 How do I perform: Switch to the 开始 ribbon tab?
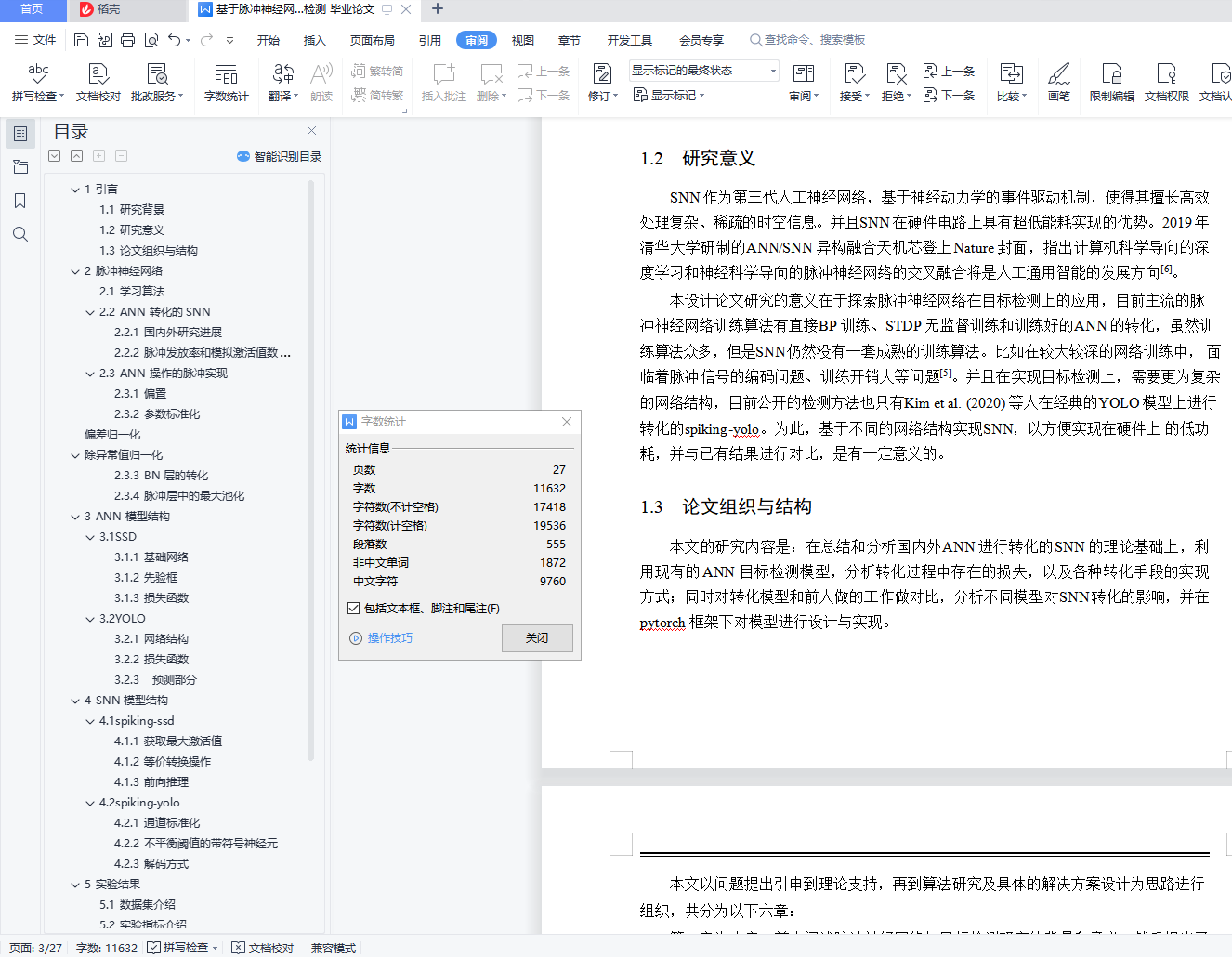click(269, 40)
